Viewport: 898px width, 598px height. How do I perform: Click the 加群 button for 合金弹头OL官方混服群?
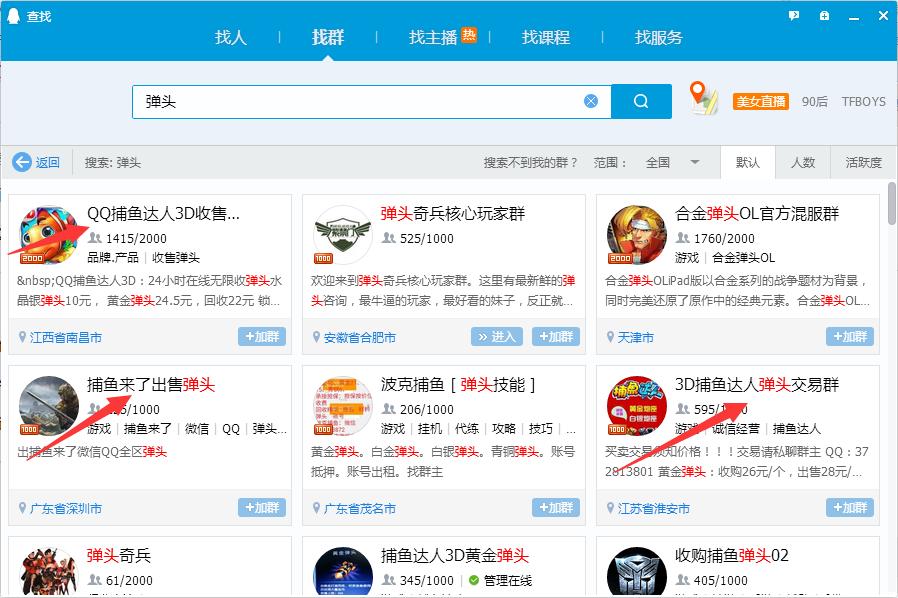850,337
